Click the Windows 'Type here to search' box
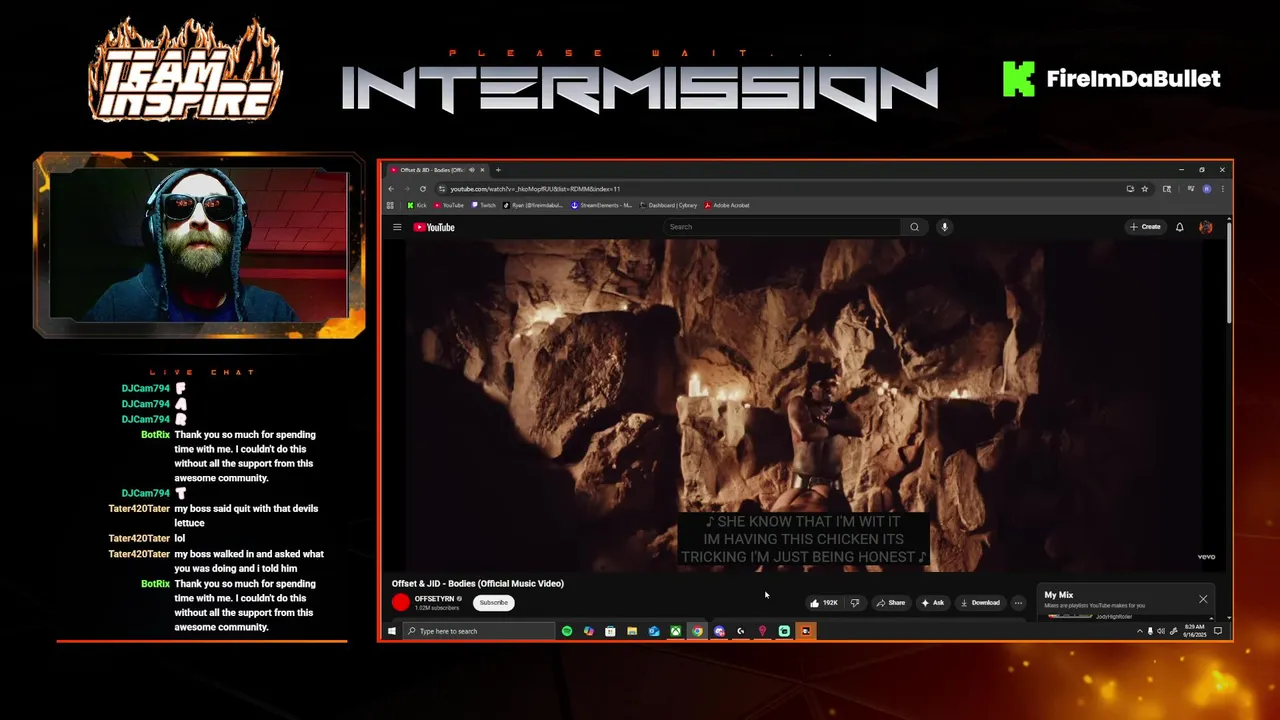The image size is (1280, 720). [x=479, y=631]
